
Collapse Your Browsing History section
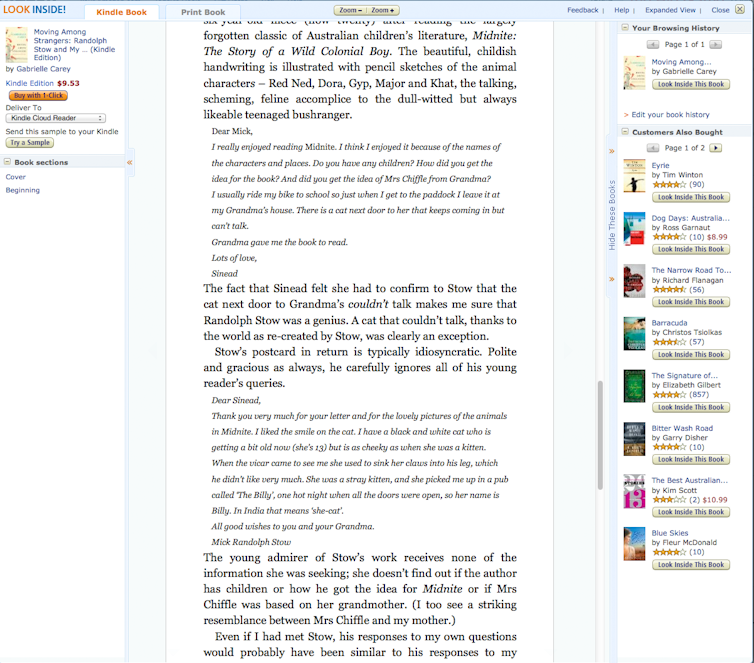click(625, 28)
